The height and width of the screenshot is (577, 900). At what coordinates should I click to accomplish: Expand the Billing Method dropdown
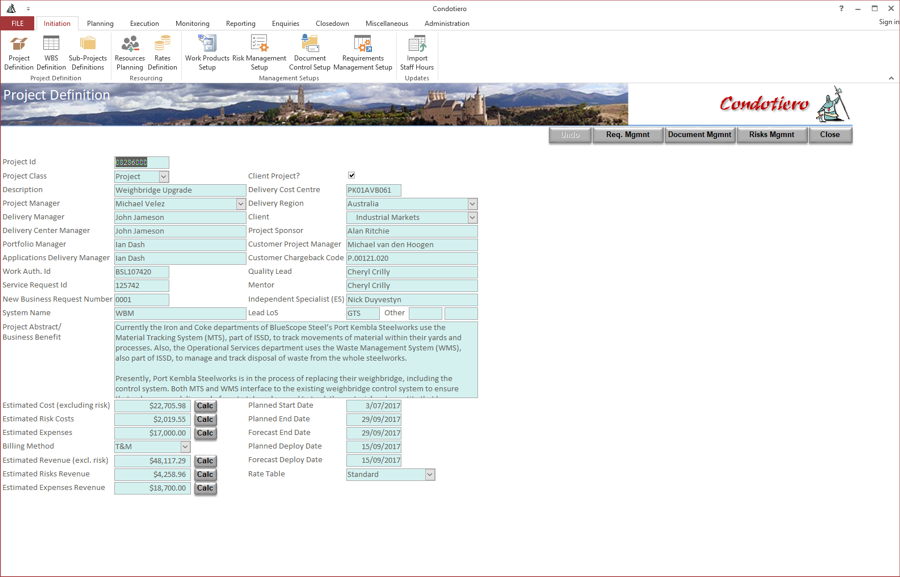tap(185, 447)
